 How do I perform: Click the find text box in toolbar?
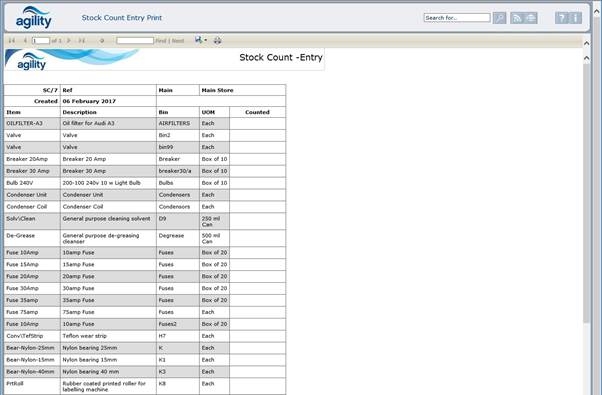point(135,40)
